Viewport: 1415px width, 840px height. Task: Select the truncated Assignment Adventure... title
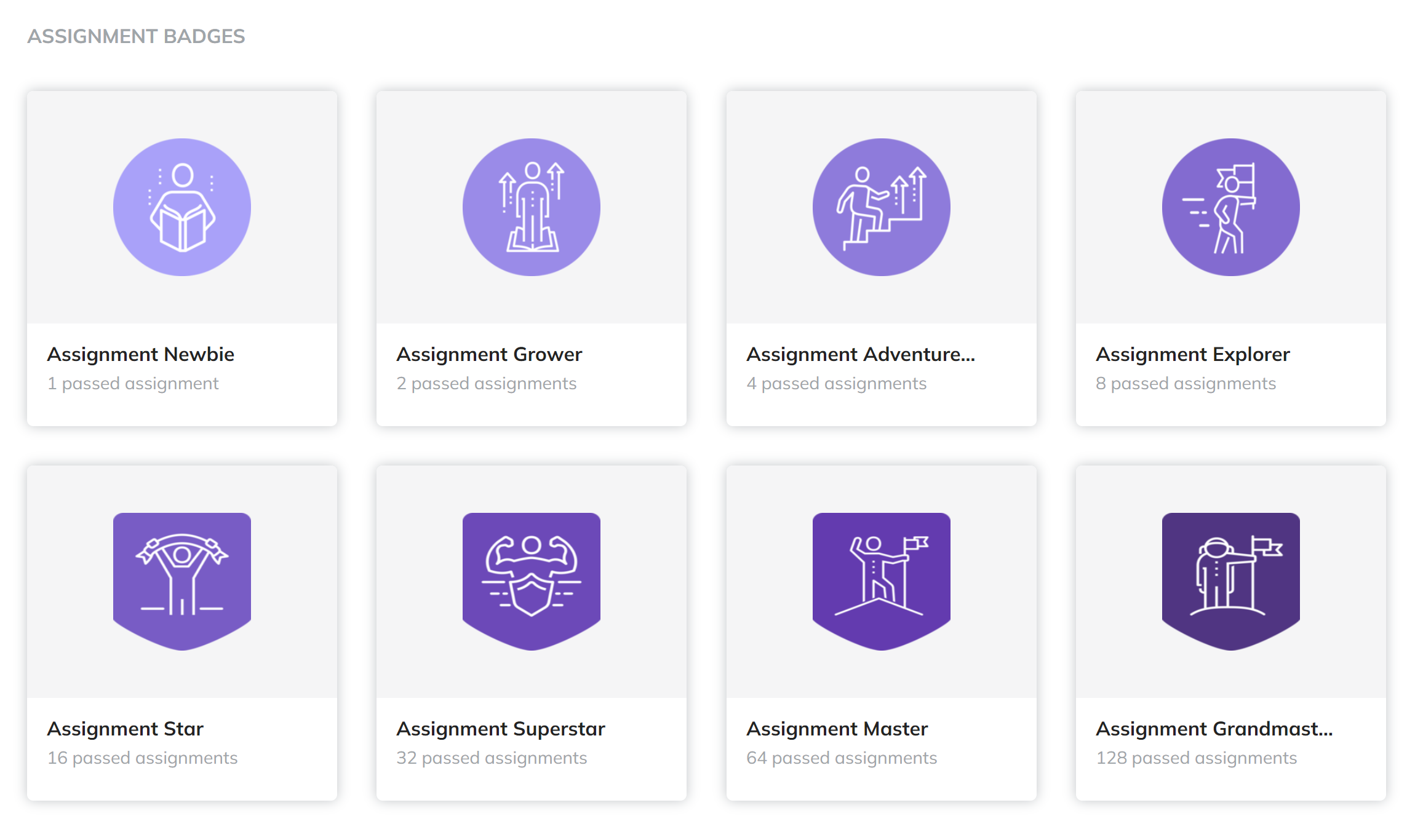pos(861,355)
